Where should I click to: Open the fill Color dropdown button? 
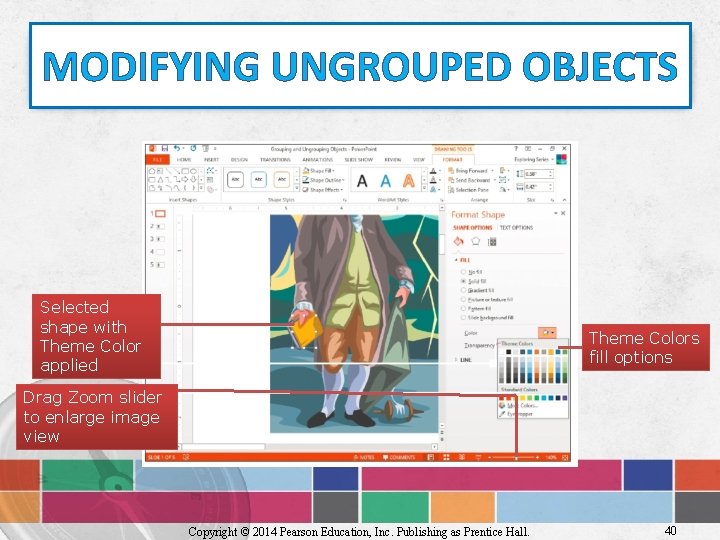point(547,332)
